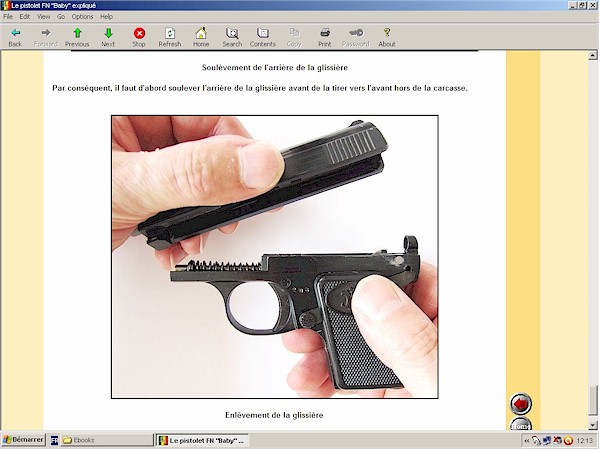Click the greyed Forward arrow icon
The height and width of the screenshot is (450, 600).
46,33
